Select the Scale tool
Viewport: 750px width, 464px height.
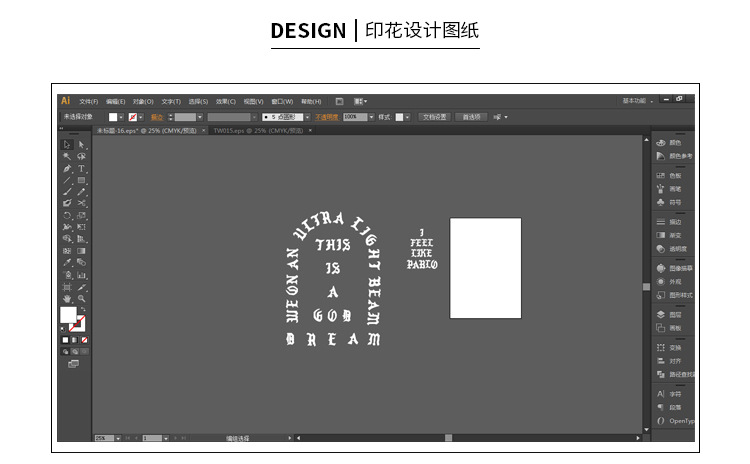click(x=81, y=215)
